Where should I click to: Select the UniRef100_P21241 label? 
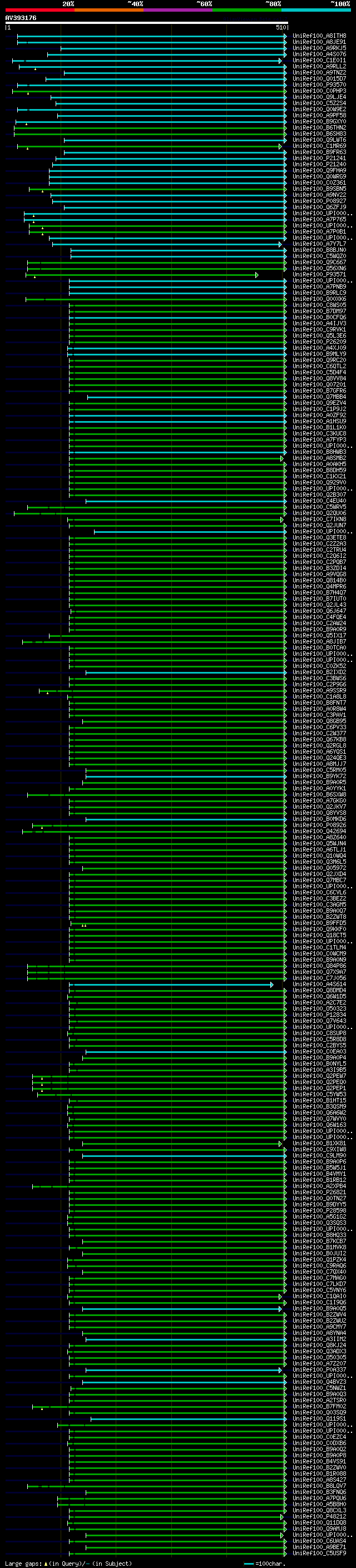(x=319, y=159)
